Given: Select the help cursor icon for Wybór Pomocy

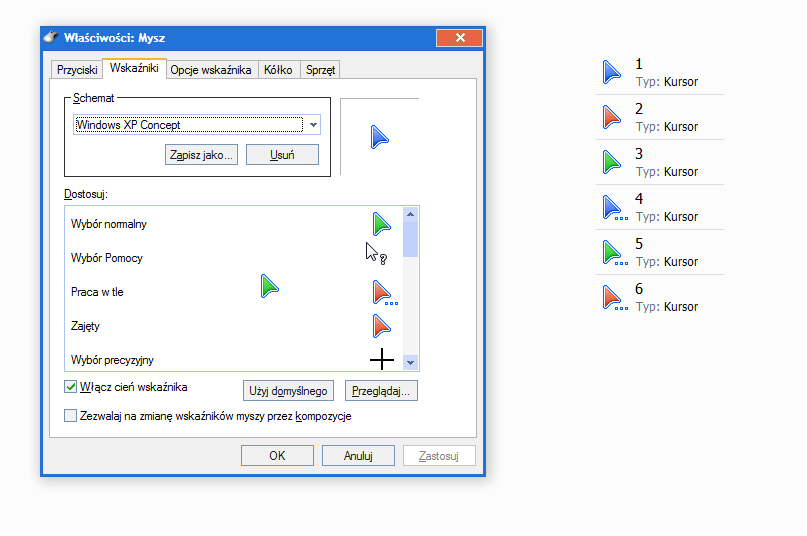Looking at the screenshot, I should tap(376, 253).
